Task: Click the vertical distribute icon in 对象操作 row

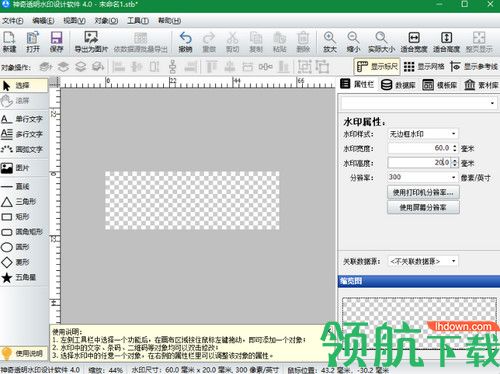Action: click(x=172, y=67)
